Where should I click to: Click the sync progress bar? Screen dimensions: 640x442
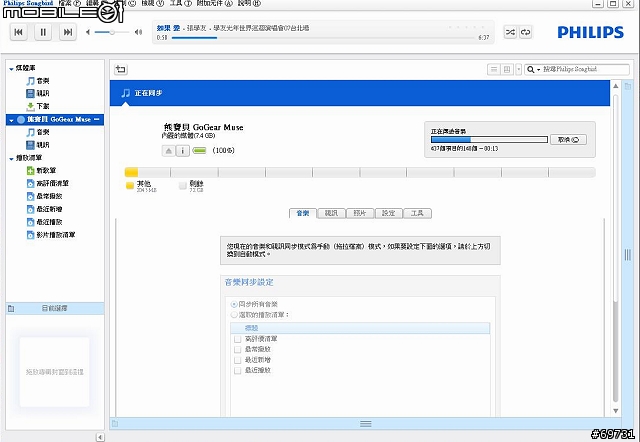coord(489,140)
